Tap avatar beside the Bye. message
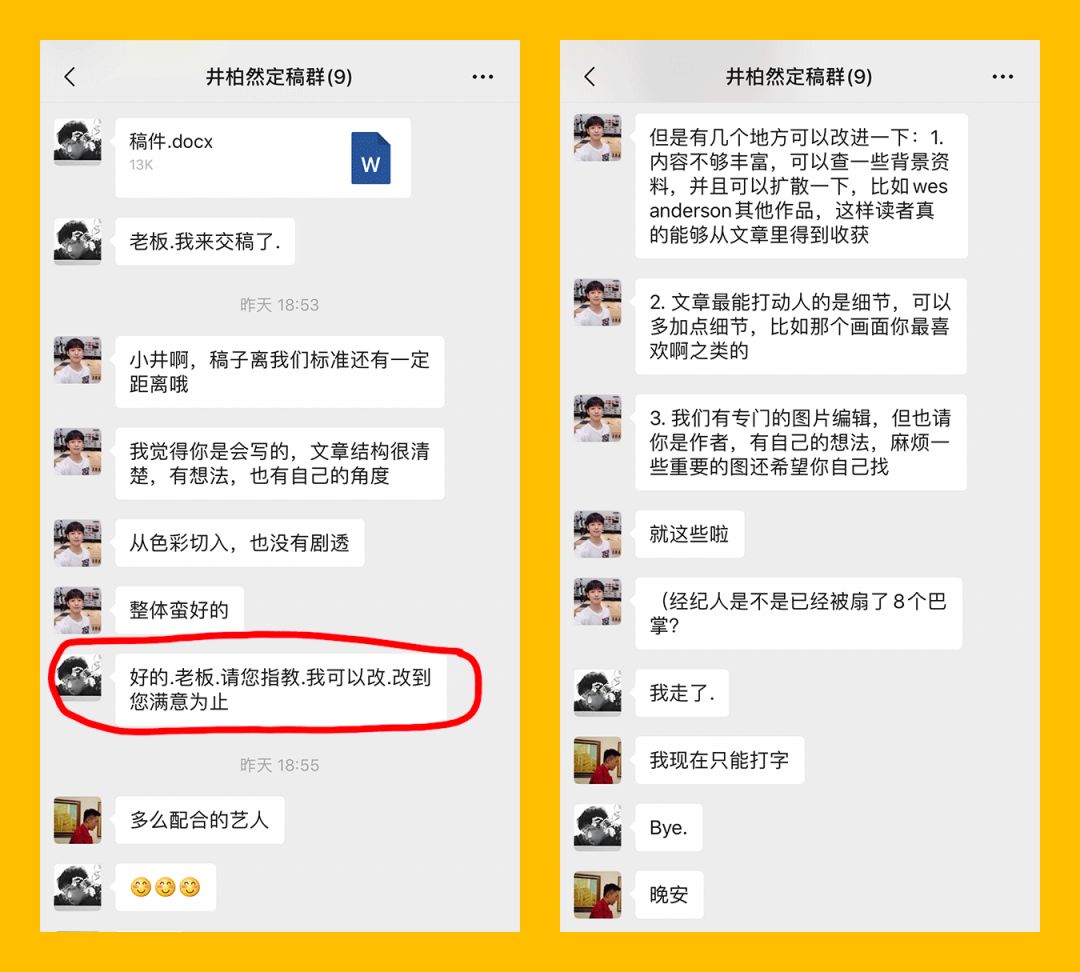Screen dimensions: 1080x972 pyautogui.click(x=598, y=827)
